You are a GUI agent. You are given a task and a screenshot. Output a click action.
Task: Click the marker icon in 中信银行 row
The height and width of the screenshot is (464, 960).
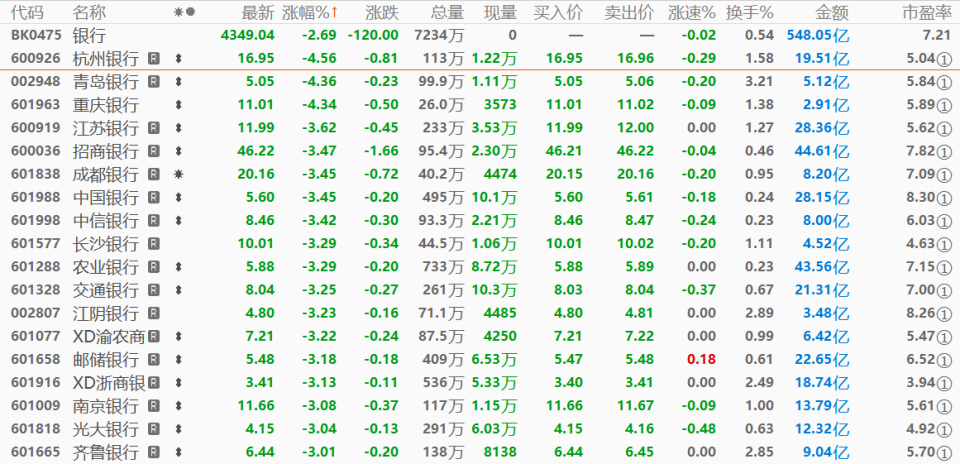(x=179, y=220)
